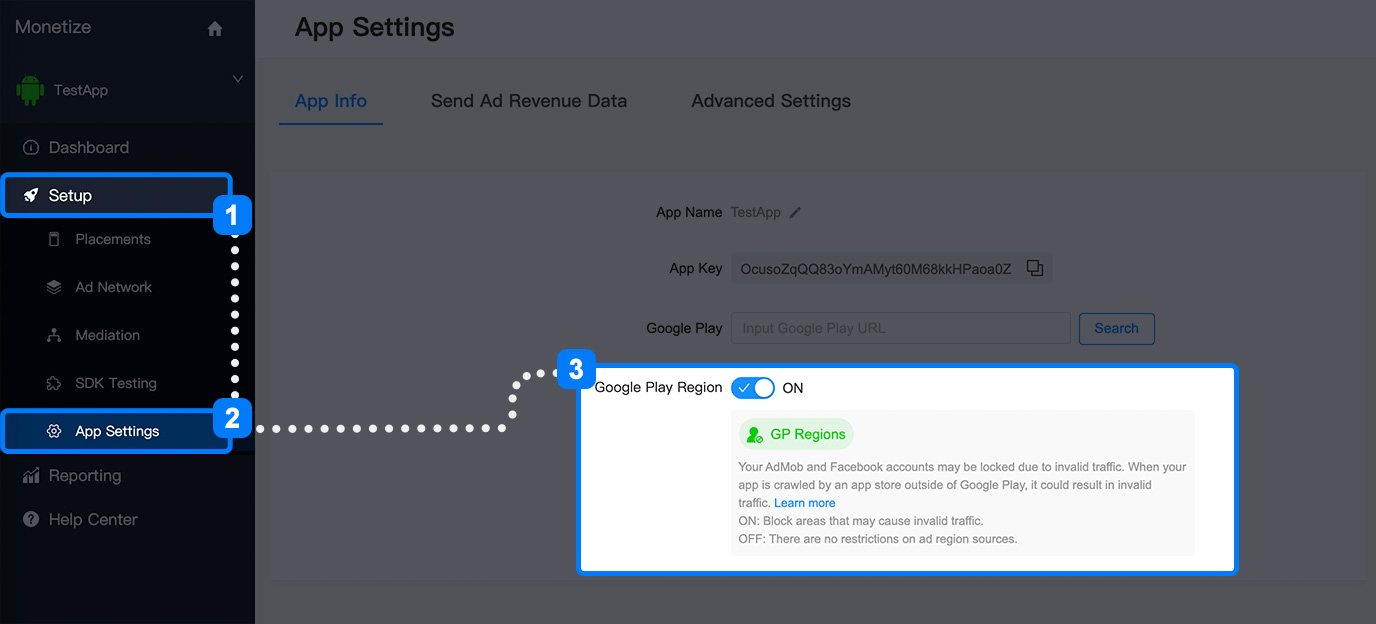
Task: Click the TestApp app name value
Action: tap(756, 213)
